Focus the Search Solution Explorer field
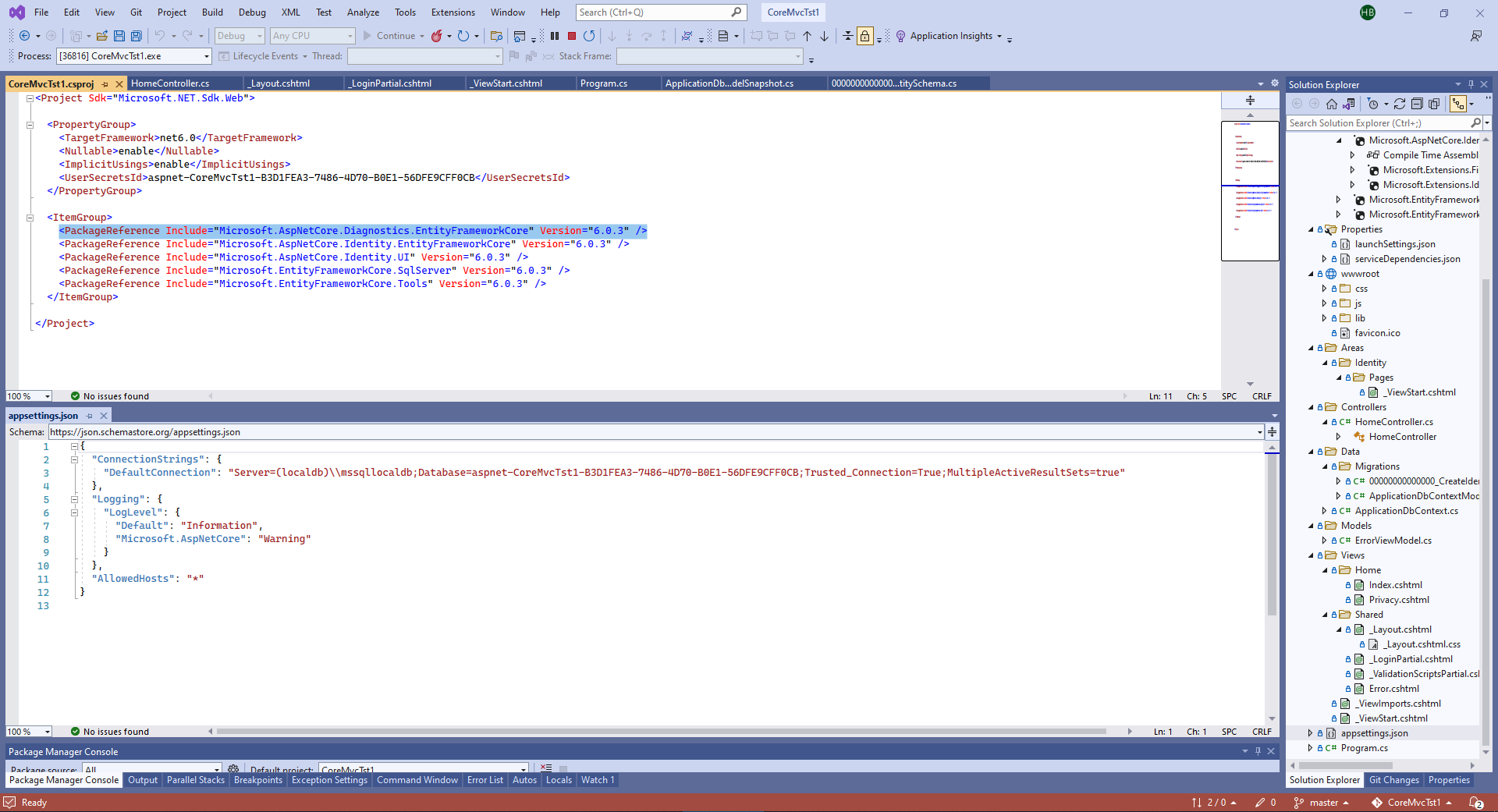Viewport: 1498px width, 812px height. (x=1378, y=123)
